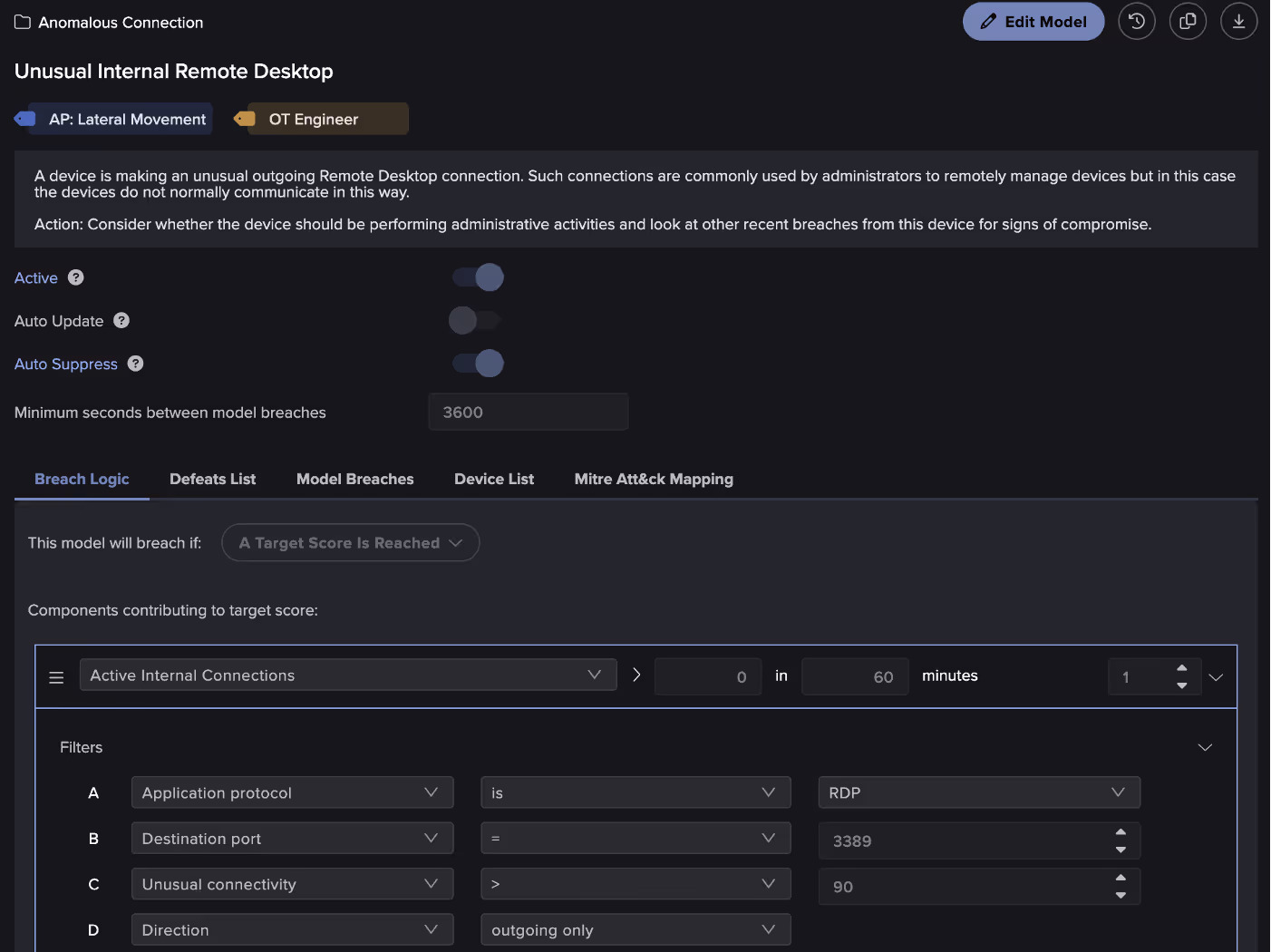Decrease the score weight stepper down arrow
1271x952 pixels.
pyautogui.click(x=1181, y=685)
